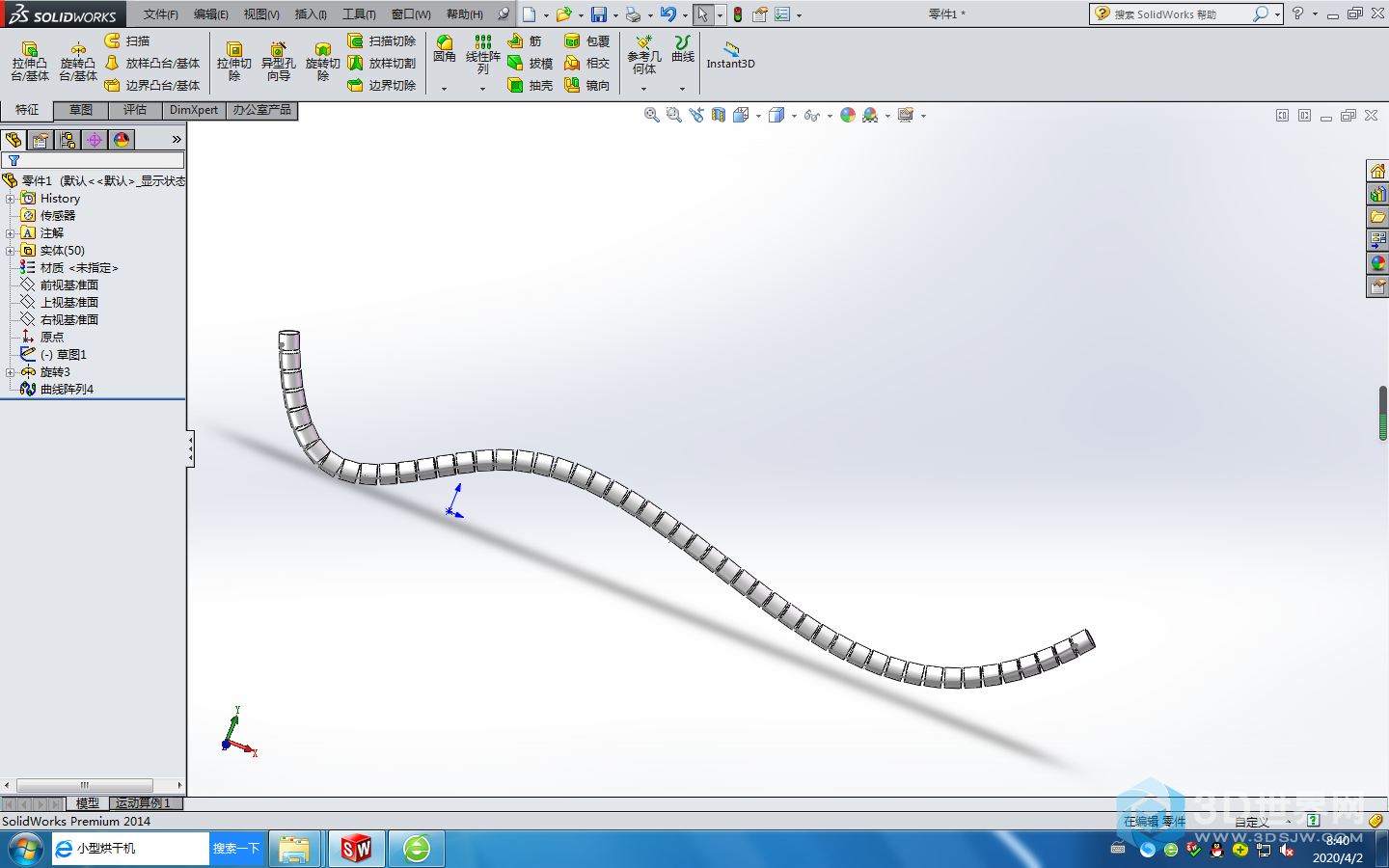The height and width of the screenshot is (868, 1389).
Task: Select the 圆角 fillet tool
Action: pos(445,48)
